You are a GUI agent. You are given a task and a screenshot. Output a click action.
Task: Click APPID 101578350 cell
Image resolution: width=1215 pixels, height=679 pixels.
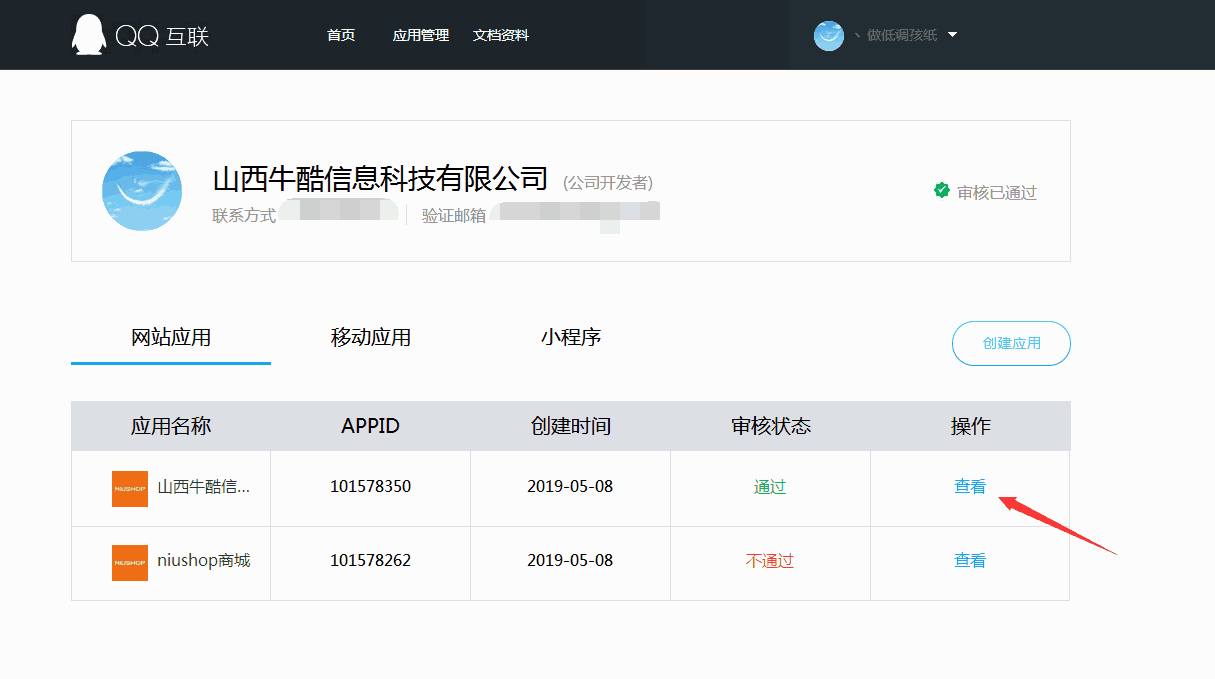(370, 487)
